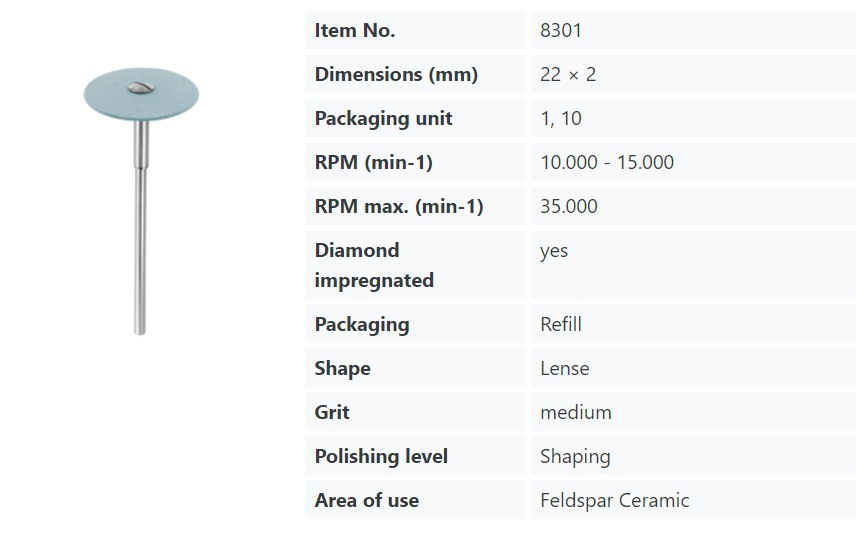Viewport: 866px width, 533px height.
Task: Select the max RPM value 35.000
Action: pos(569,207)
